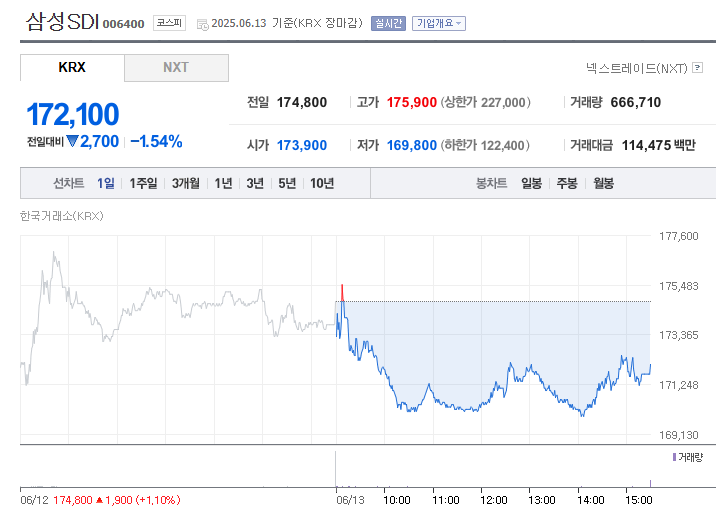Click the 15:00 time axis label

point(638,500)
